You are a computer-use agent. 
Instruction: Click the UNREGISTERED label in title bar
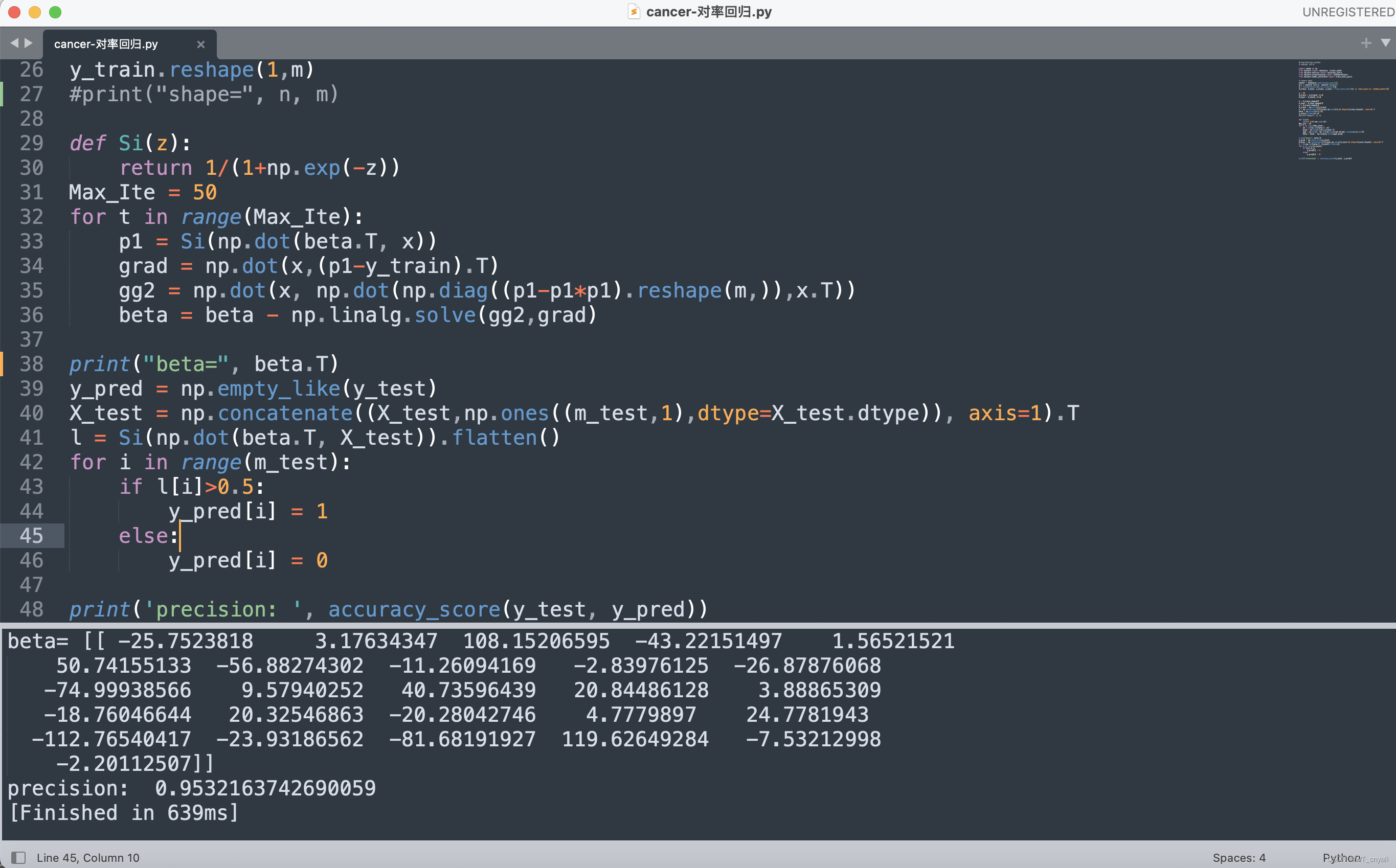coord(1348,12)
